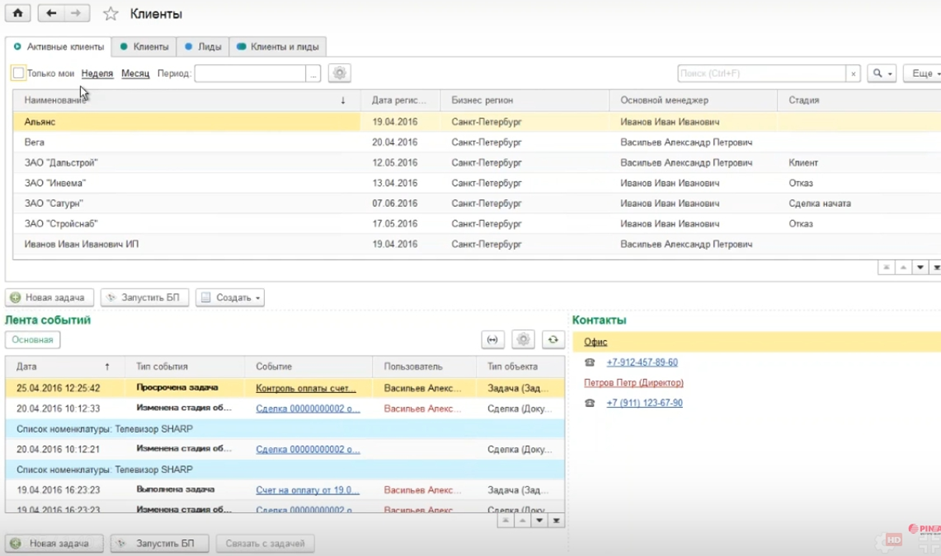This screenshot has width=941, height=556.
Task: Open Контроль оплаты счет... event link
Action: point(306,388)
